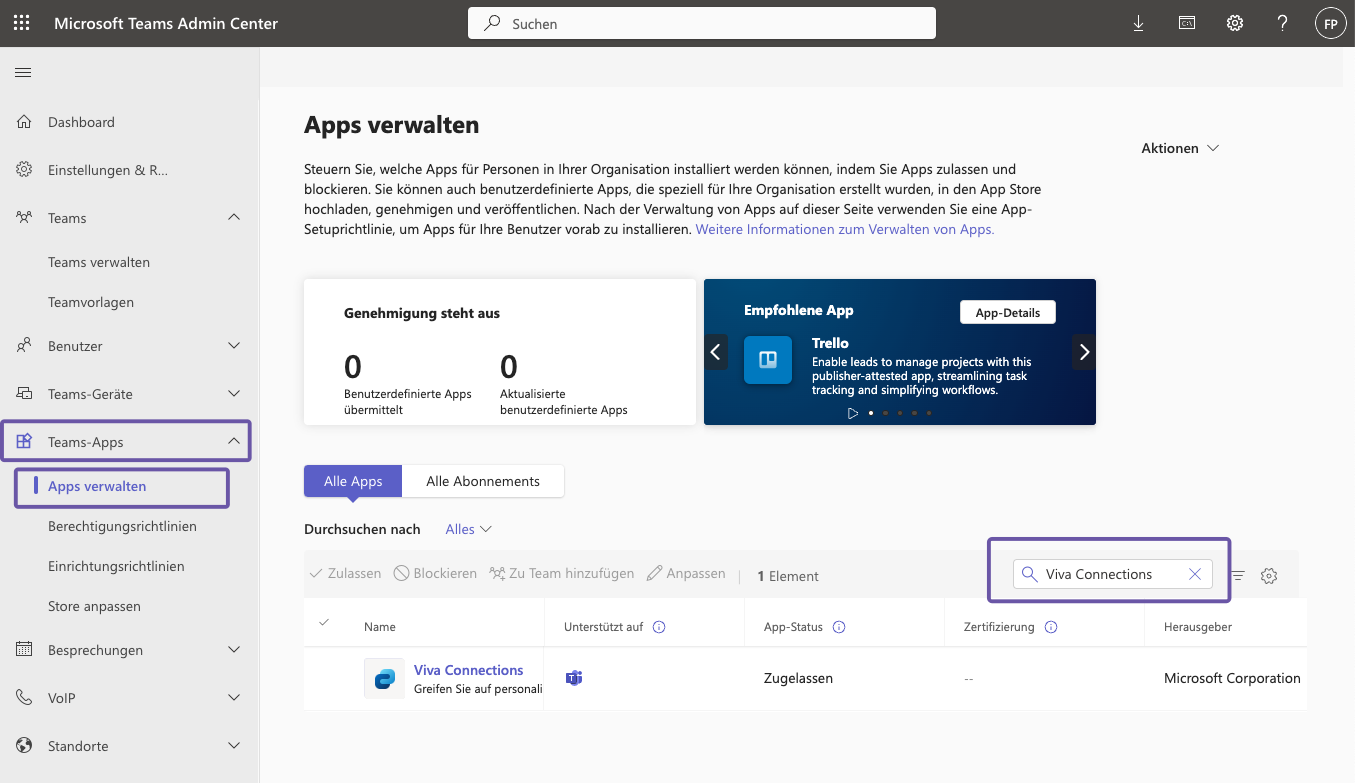Click the App-Details button
Image resolution: width=1355 pixels, height=783 pixels.
pos(1008,313)
